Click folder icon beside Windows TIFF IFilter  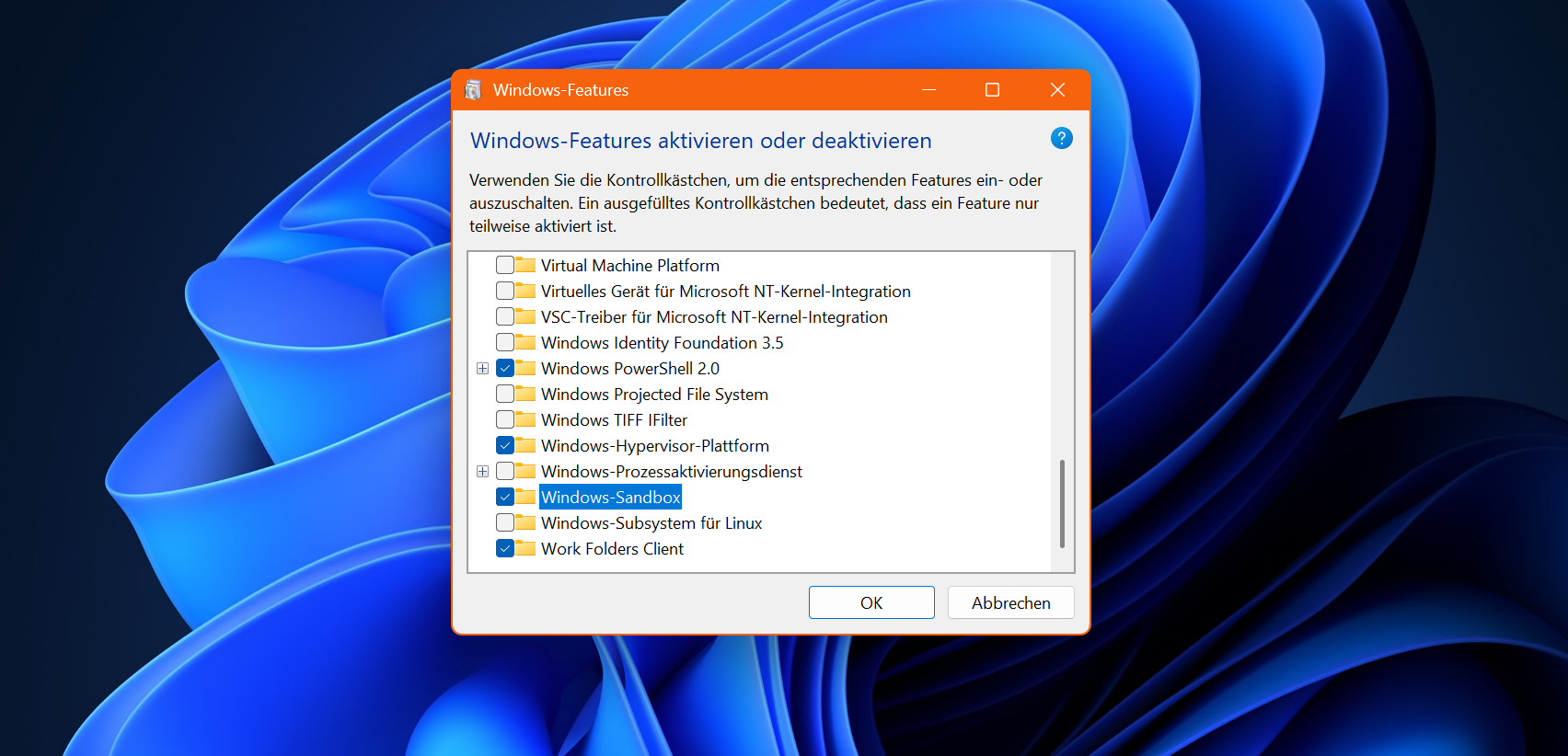(x=525, y=419)
